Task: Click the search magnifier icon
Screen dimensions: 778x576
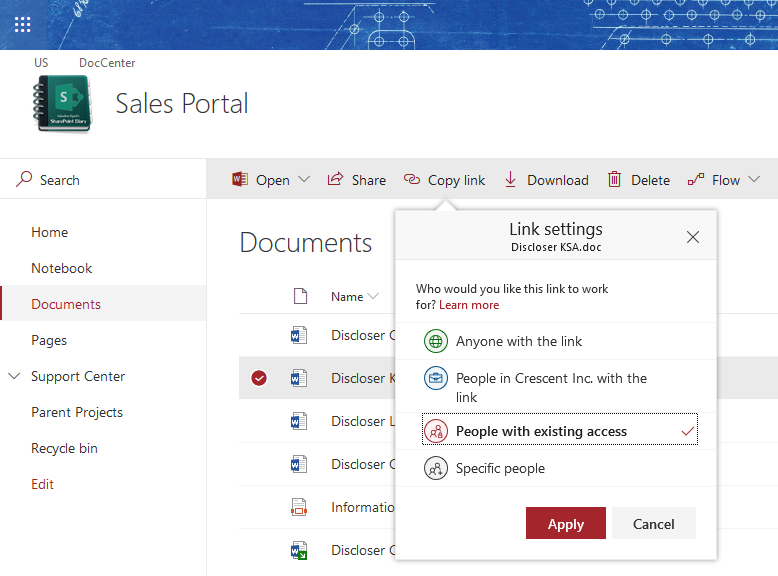Action: point(24,179)
